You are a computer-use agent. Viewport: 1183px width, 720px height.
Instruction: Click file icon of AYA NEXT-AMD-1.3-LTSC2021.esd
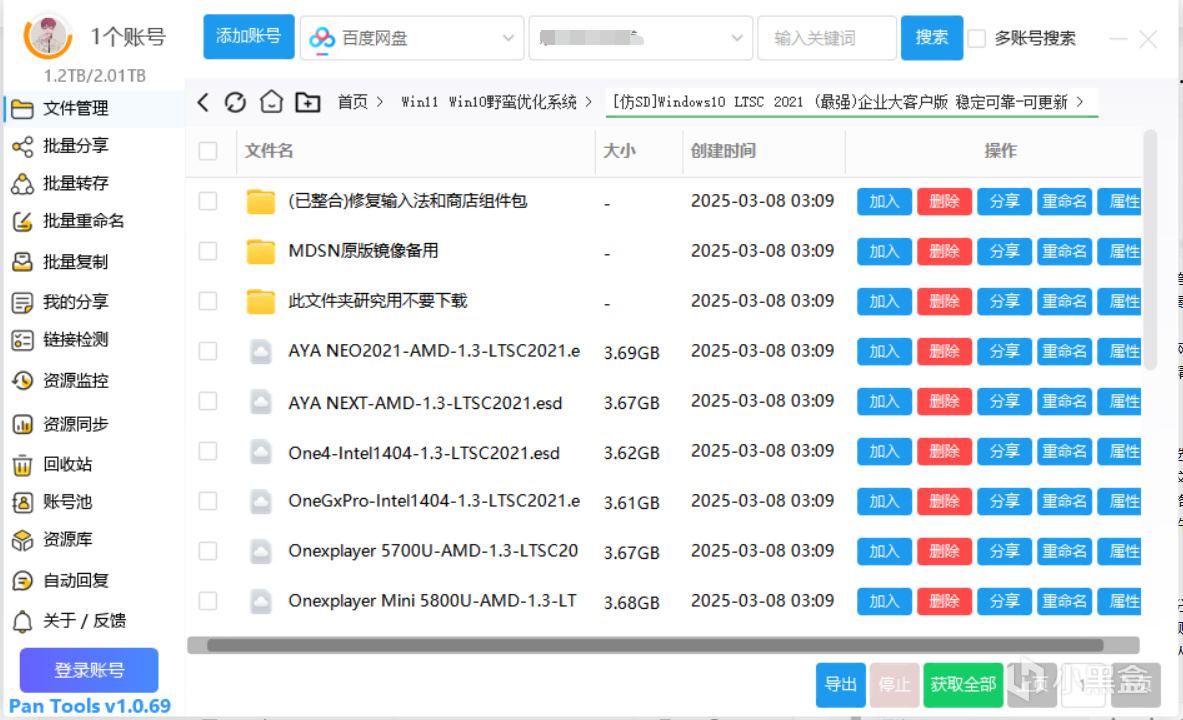261,402
